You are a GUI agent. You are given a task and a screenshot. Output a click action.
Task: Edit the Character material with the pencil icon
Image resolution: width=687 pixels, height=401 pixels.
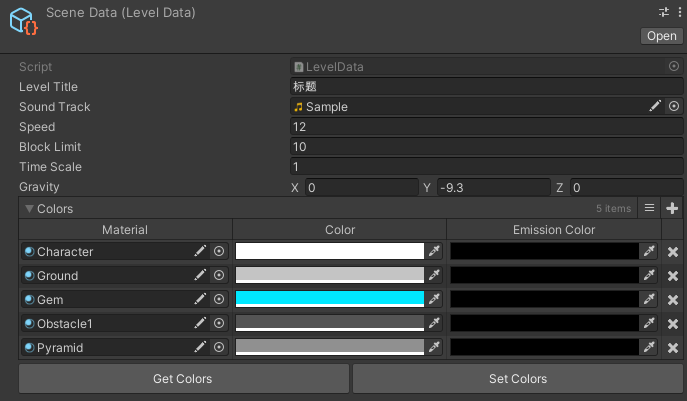(200, 251)
